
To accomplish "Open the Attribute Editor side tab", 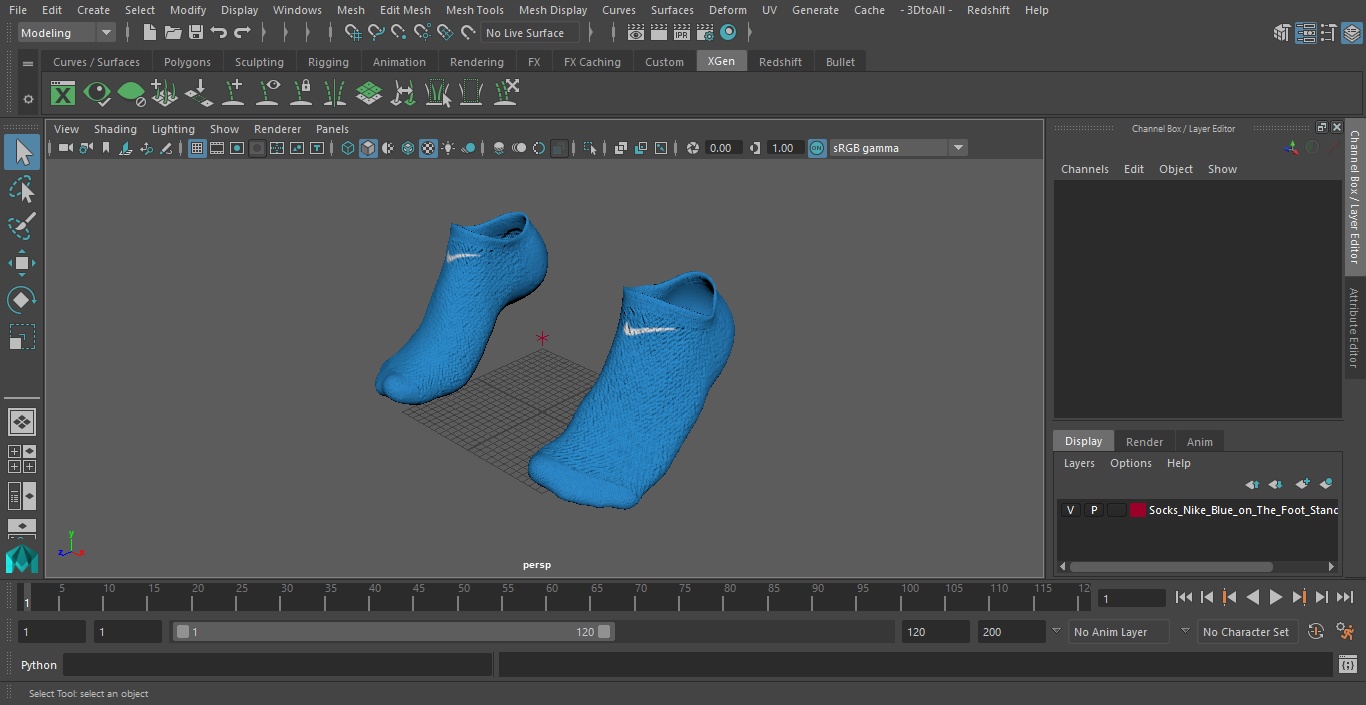I will (x=1354, y=328).
